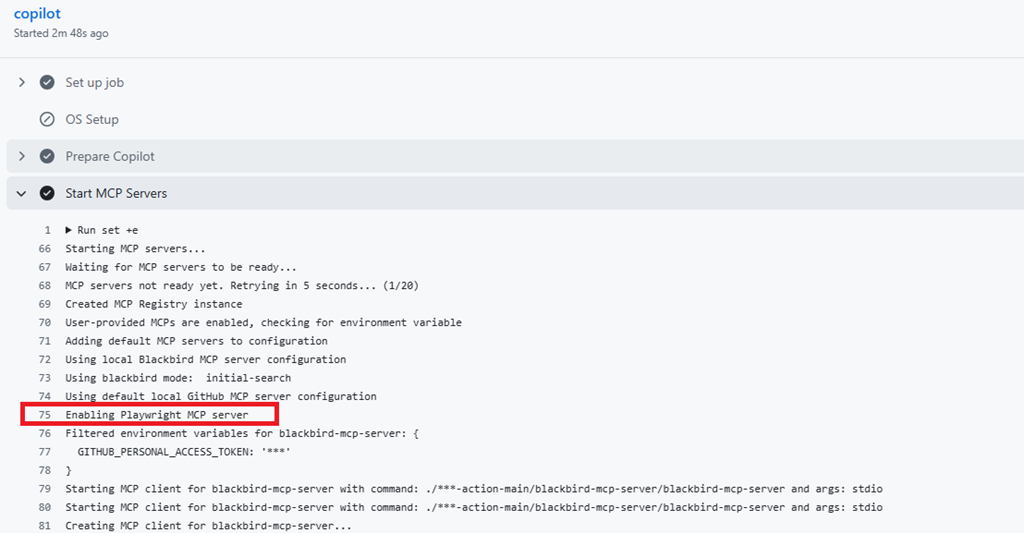
Task: Click the GITHUB_PERSONAL_ACCESS_TOKEN log line
Action: click(184, 451)
